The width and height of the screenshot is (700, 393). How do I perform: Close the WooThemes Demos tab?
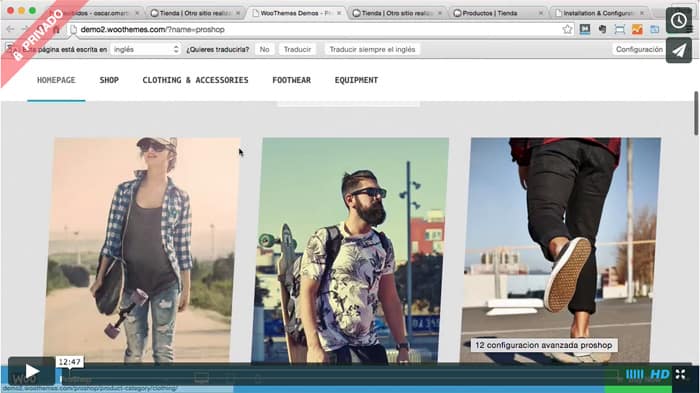pyautogui.click(x=339, y=13)
